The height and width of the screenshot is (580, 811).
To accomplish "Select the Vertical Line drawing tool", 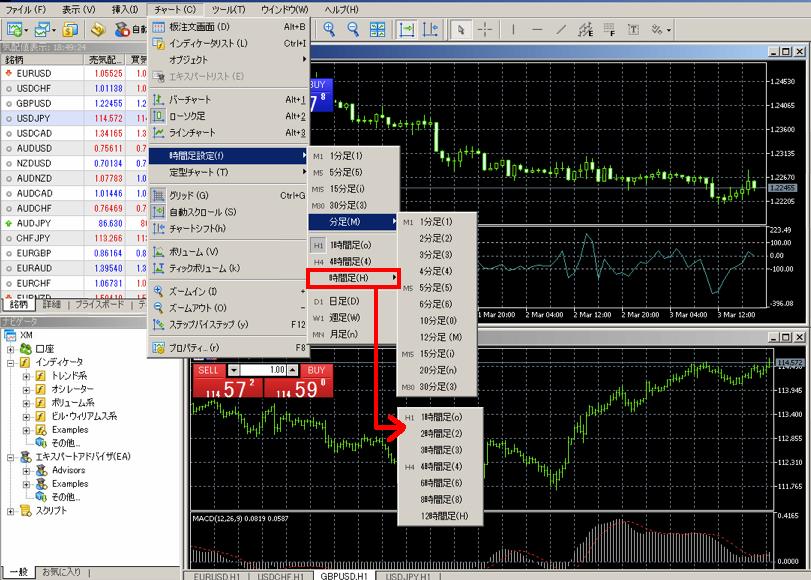I will [x=513, y=29].
